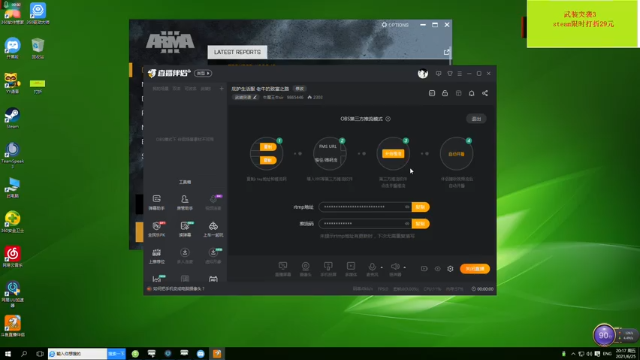Click the share icon in room header
Screen dimensions: 640x360
pyautogui.click(x=485, y=93)
